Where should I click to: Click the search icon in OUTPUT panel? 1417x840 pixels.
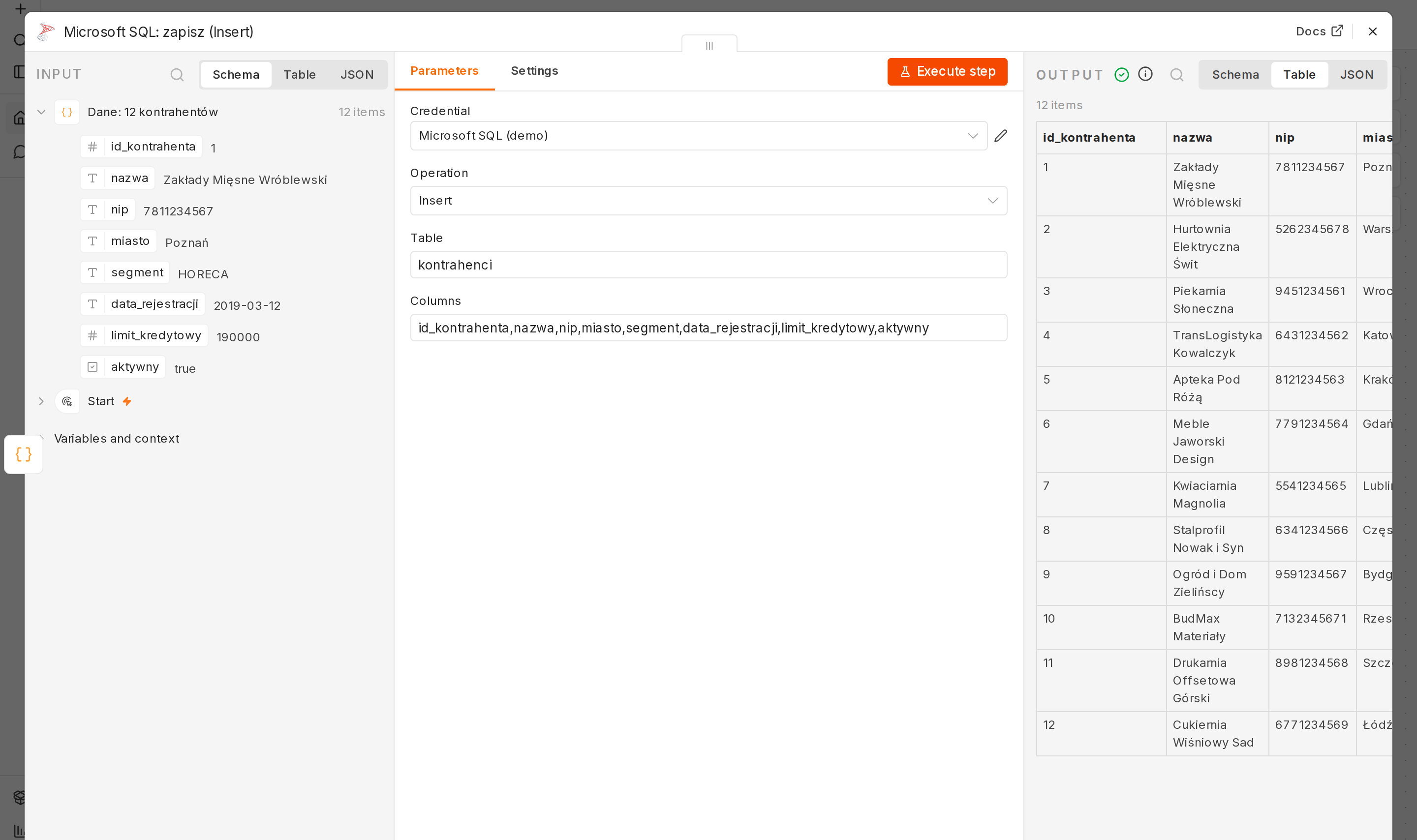[x=1176, y=75]
